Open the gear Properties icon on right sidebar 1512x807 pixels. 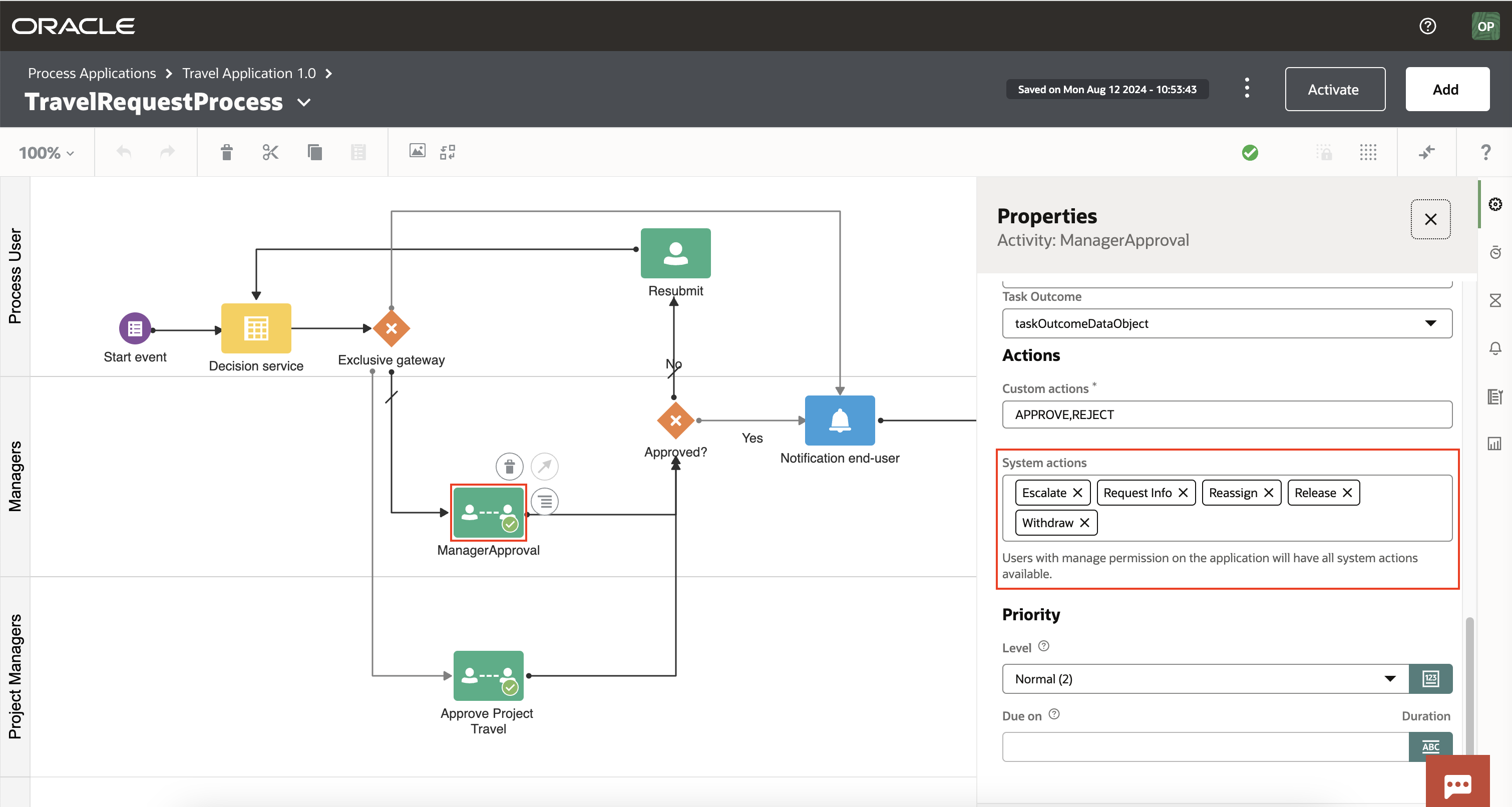point(1495,204)
